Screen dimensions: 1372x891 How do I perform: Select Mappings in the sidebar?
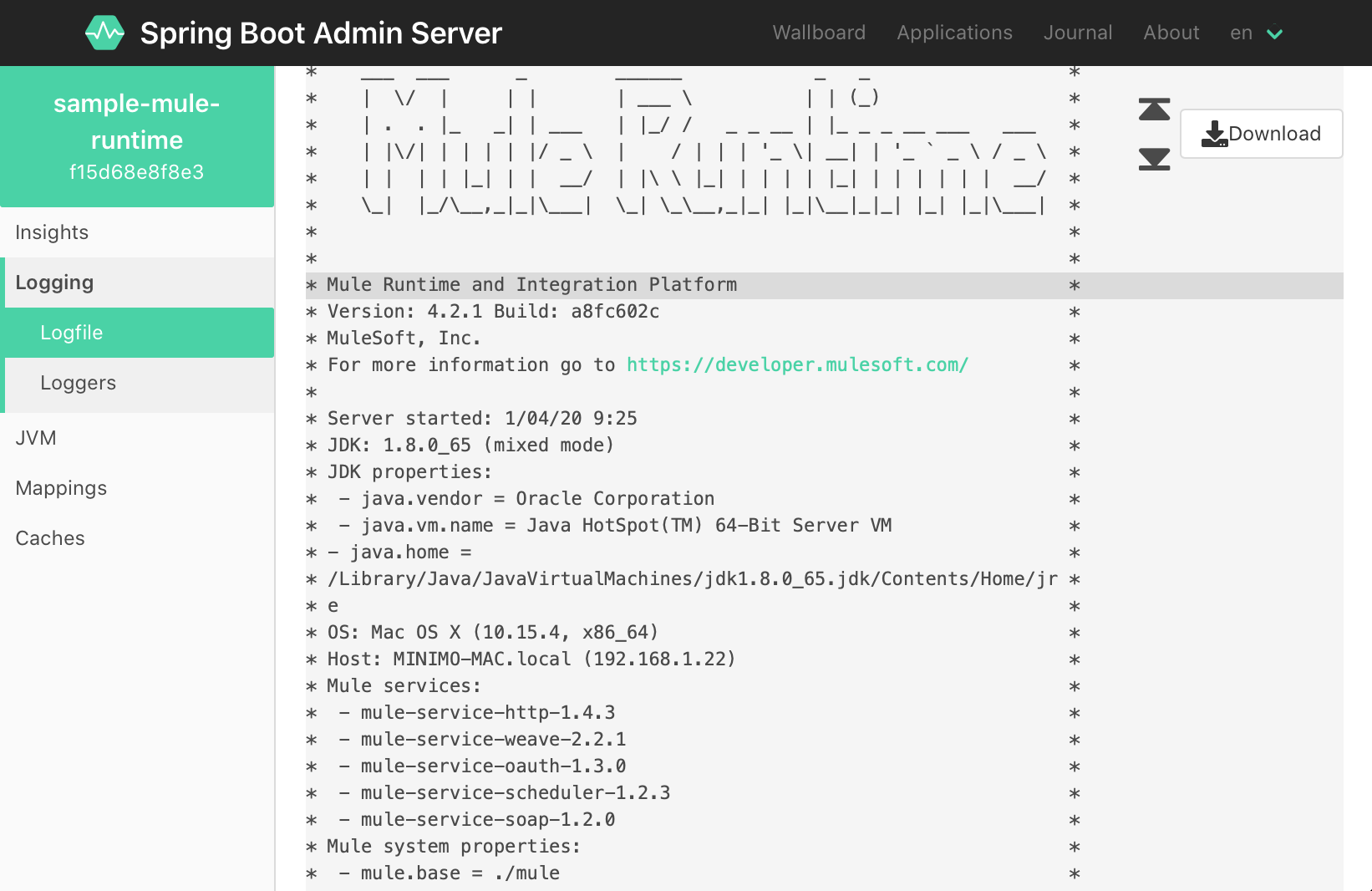pyautogui.click(x=61, y=487)
